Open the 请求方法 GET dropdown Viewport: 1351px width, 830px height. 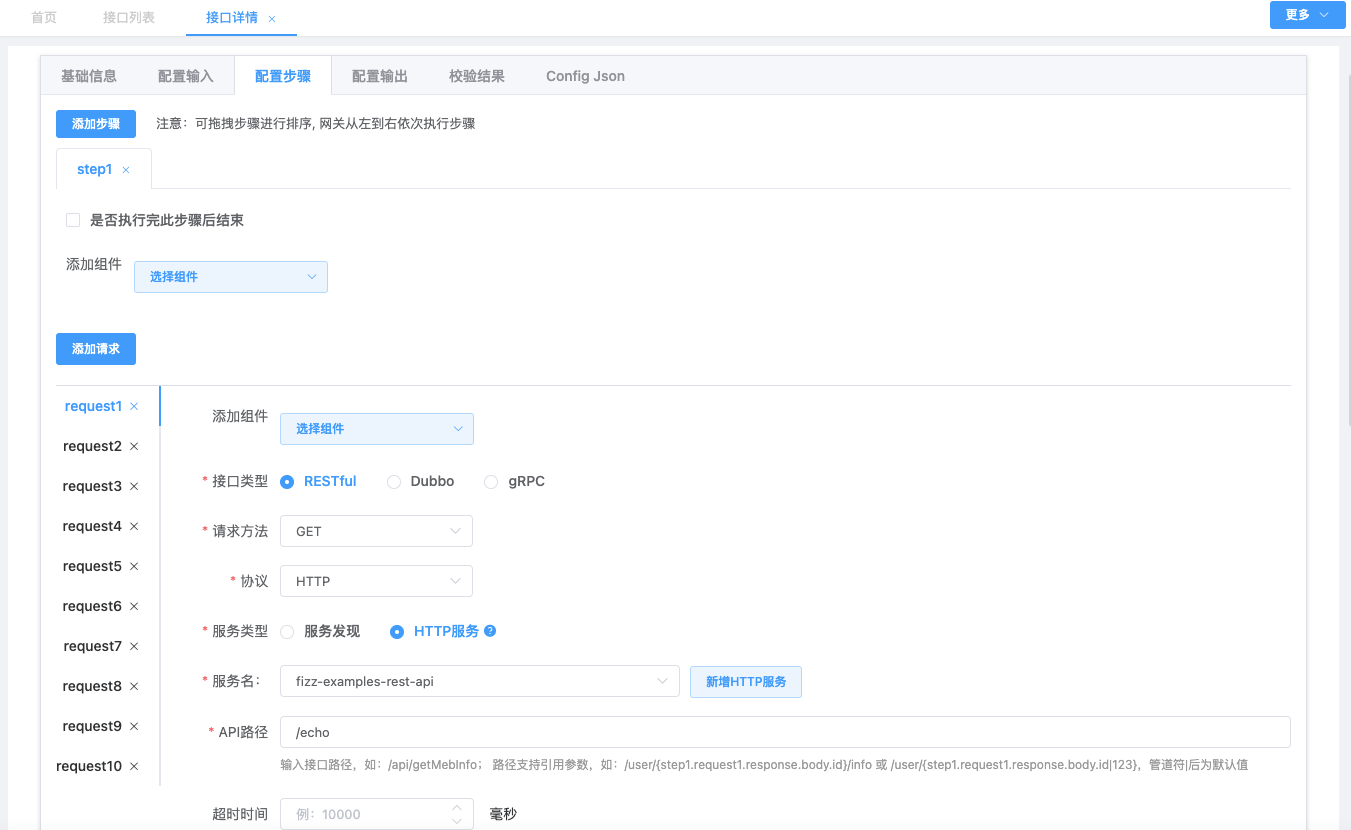376,531
